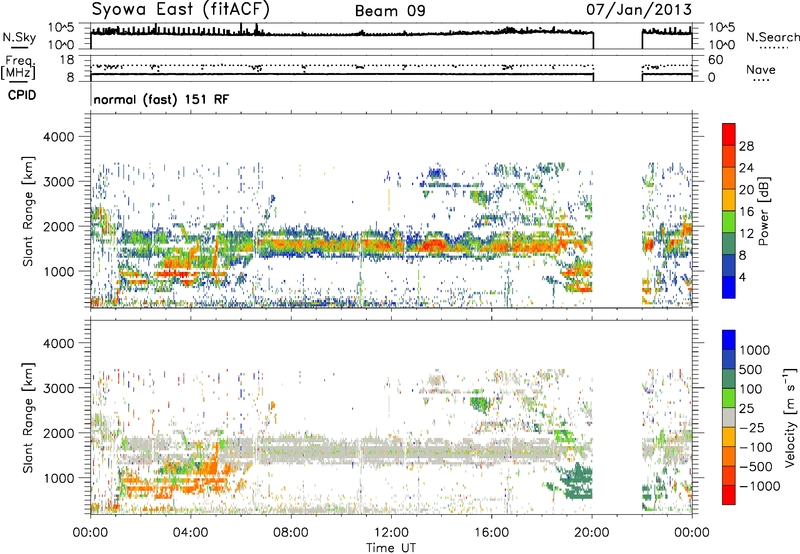Click the power panel's 'Slant Range [km]' label
This screenshot has height=554, width=800.
pyautogui.click(x=28, y=211)
